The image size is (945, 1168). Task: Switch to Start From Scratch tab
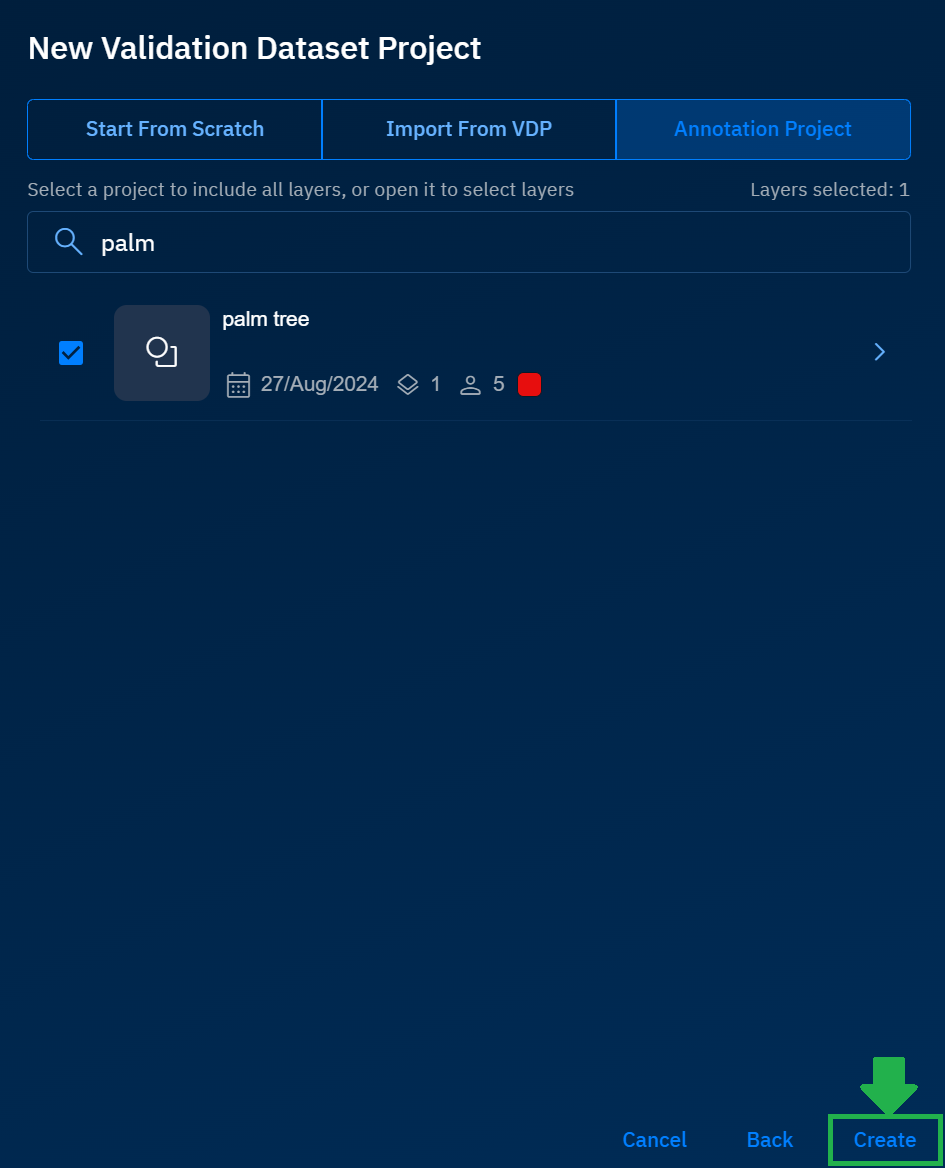[x=175, y=129]
